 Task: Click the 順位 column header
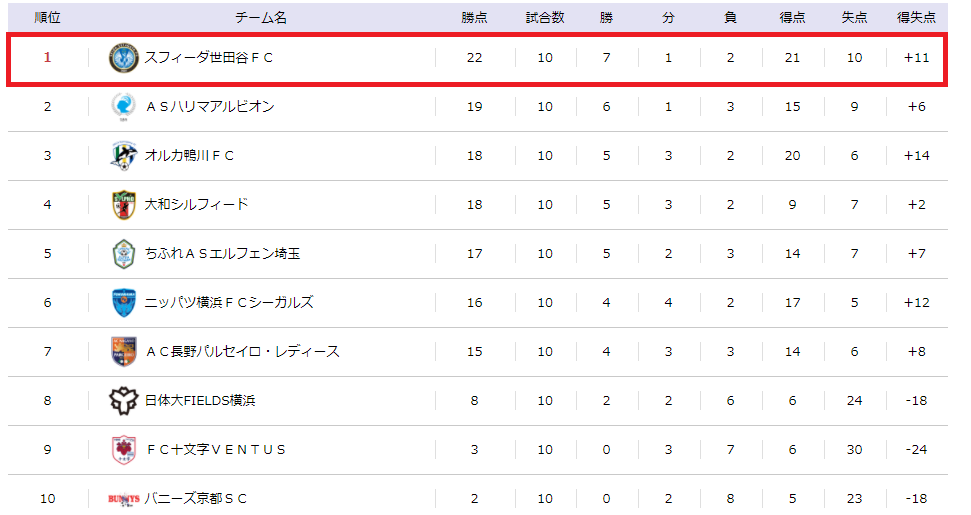[x=47, y=18]
